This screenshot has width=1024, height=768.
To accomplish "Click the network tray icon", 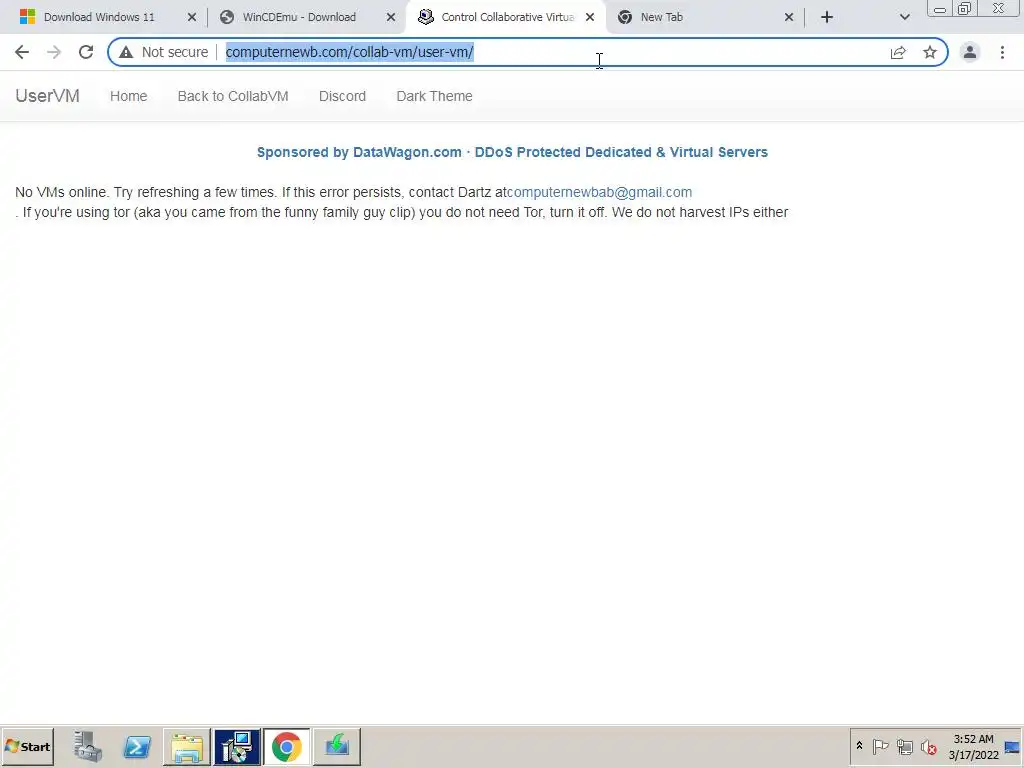I will 904,746.
